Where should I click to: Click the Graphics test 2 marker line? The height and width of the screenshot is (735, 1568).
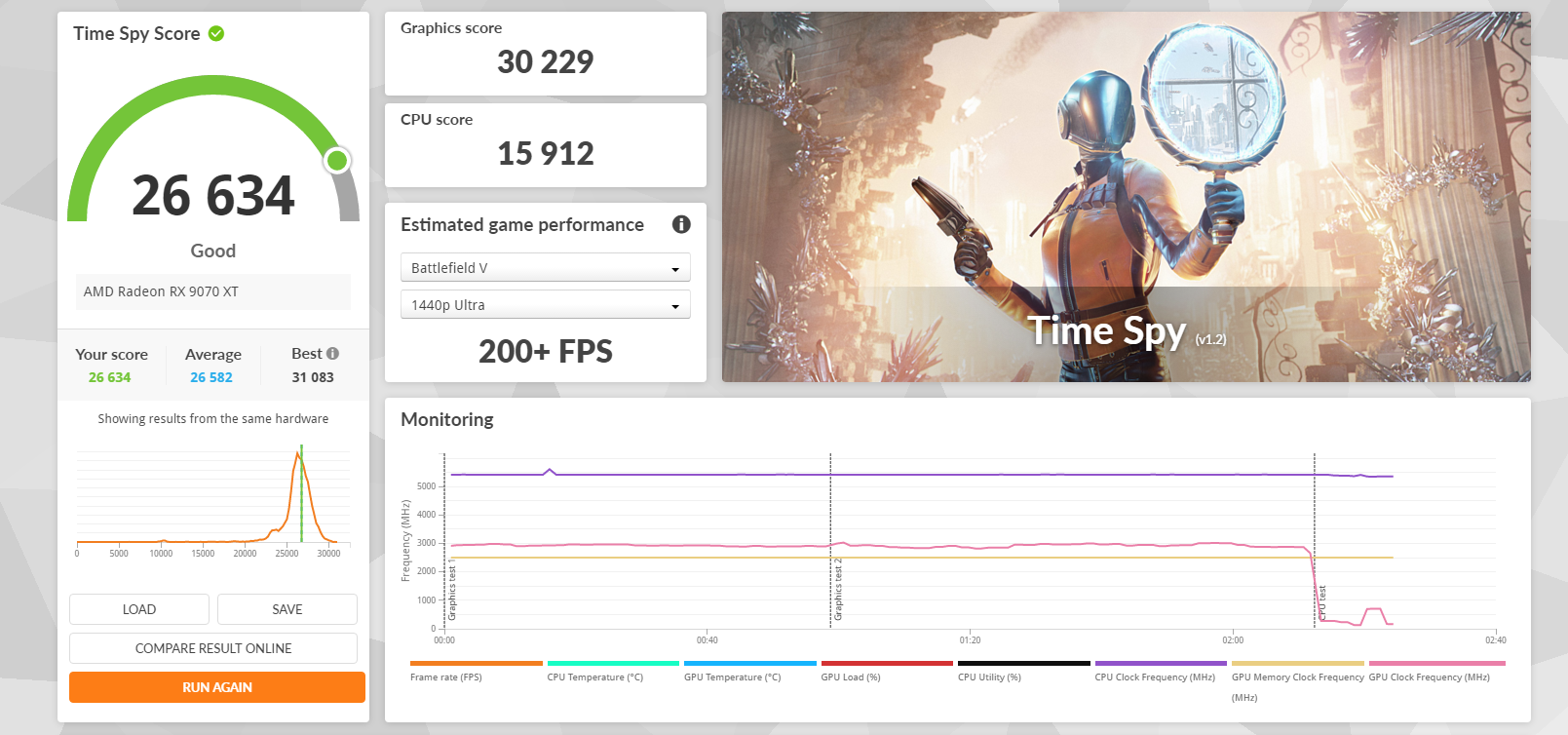click(x=830, y=541)
